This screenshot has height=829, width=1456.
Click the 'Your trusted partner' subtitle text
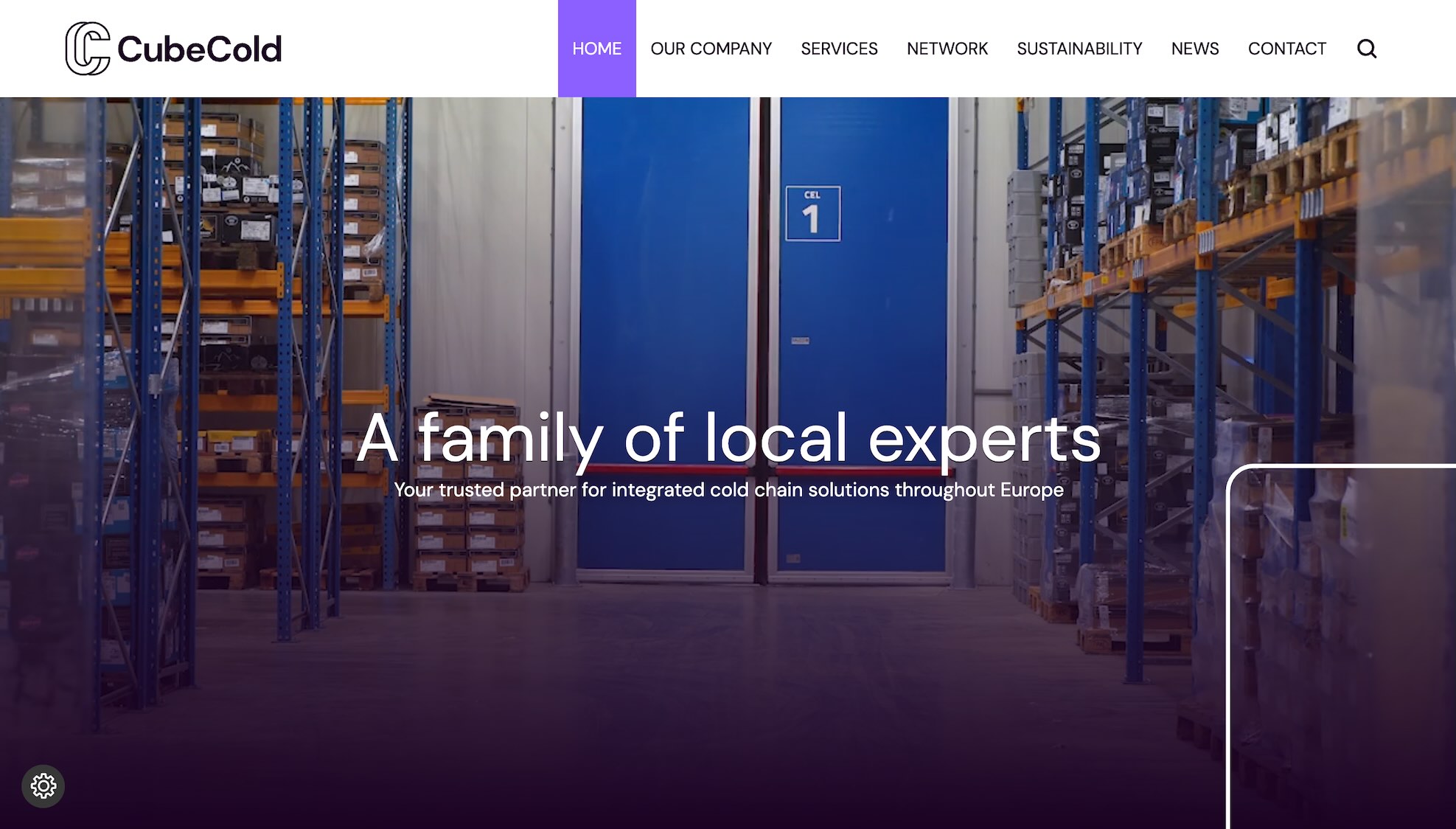[x=728, y=490]
